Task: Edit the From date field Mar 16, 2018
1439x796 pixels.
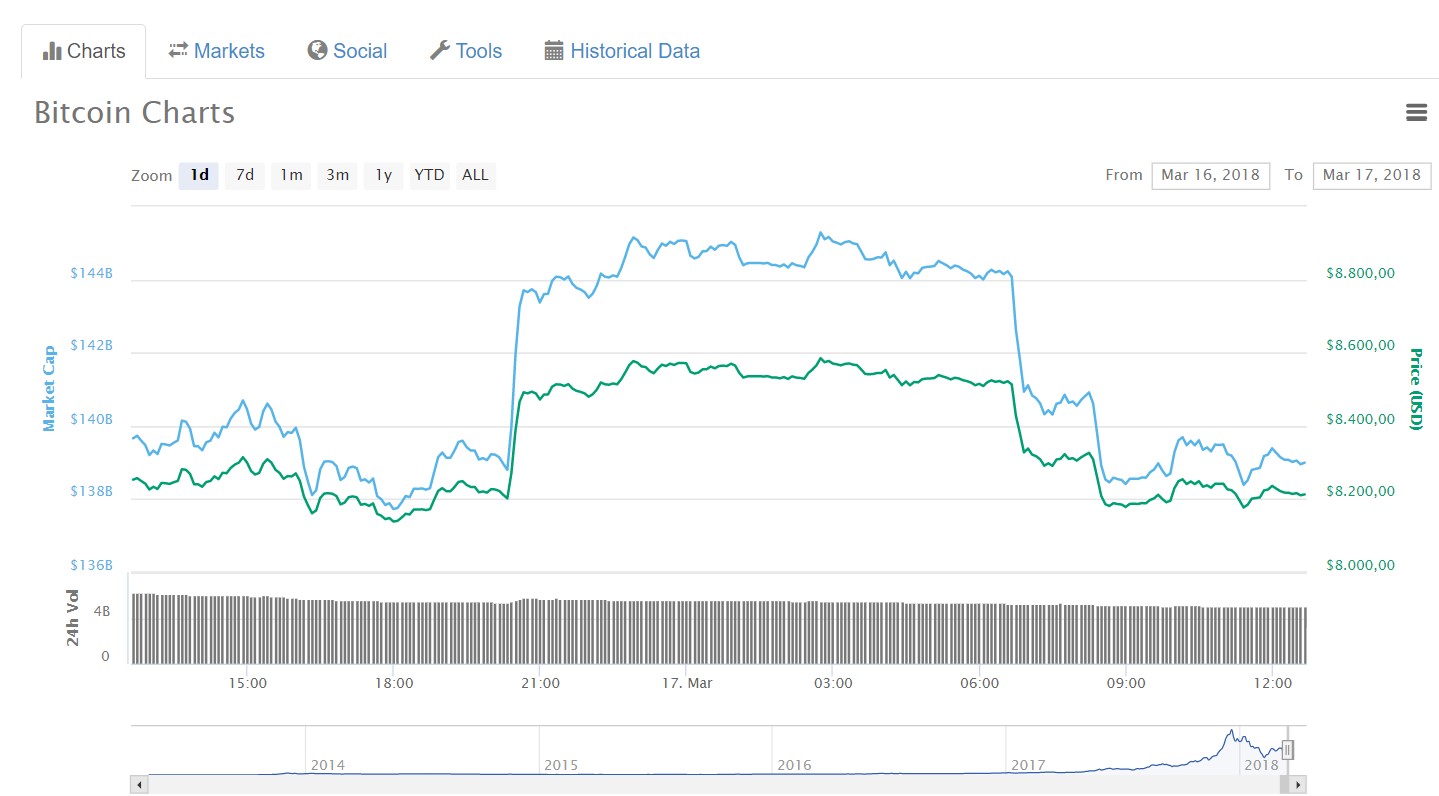Action: [1210, 175]
